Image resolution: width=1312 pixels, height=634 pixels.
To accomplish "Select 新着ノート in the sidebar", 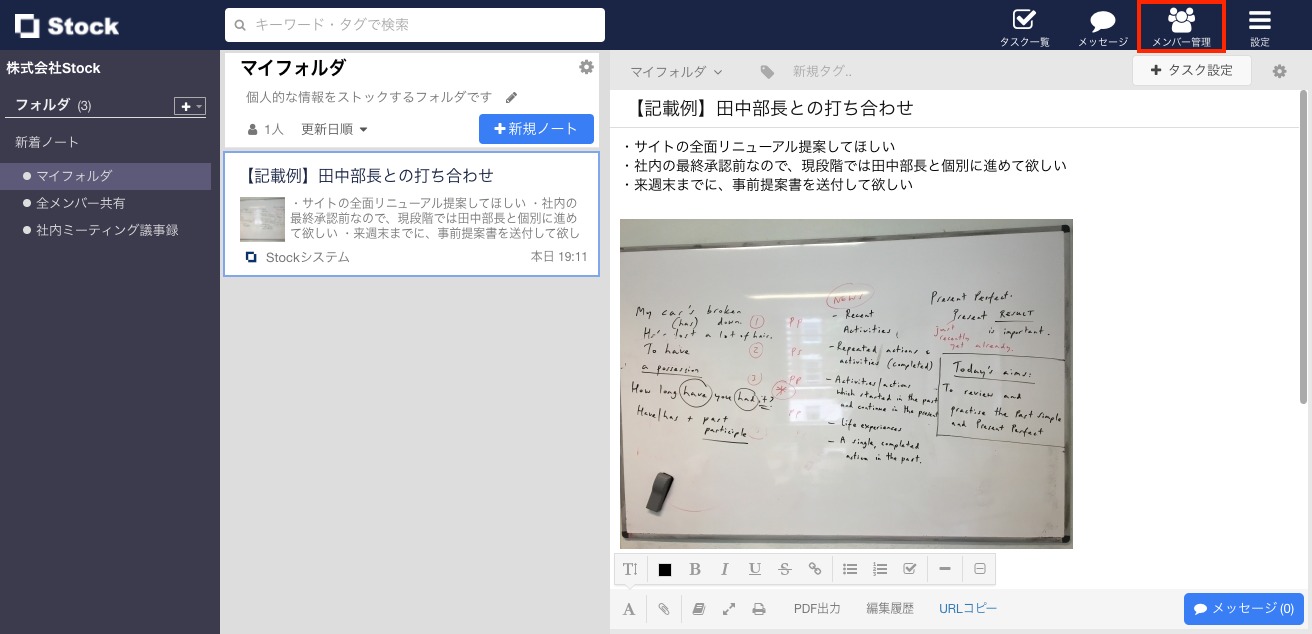I will coord(49,141).
